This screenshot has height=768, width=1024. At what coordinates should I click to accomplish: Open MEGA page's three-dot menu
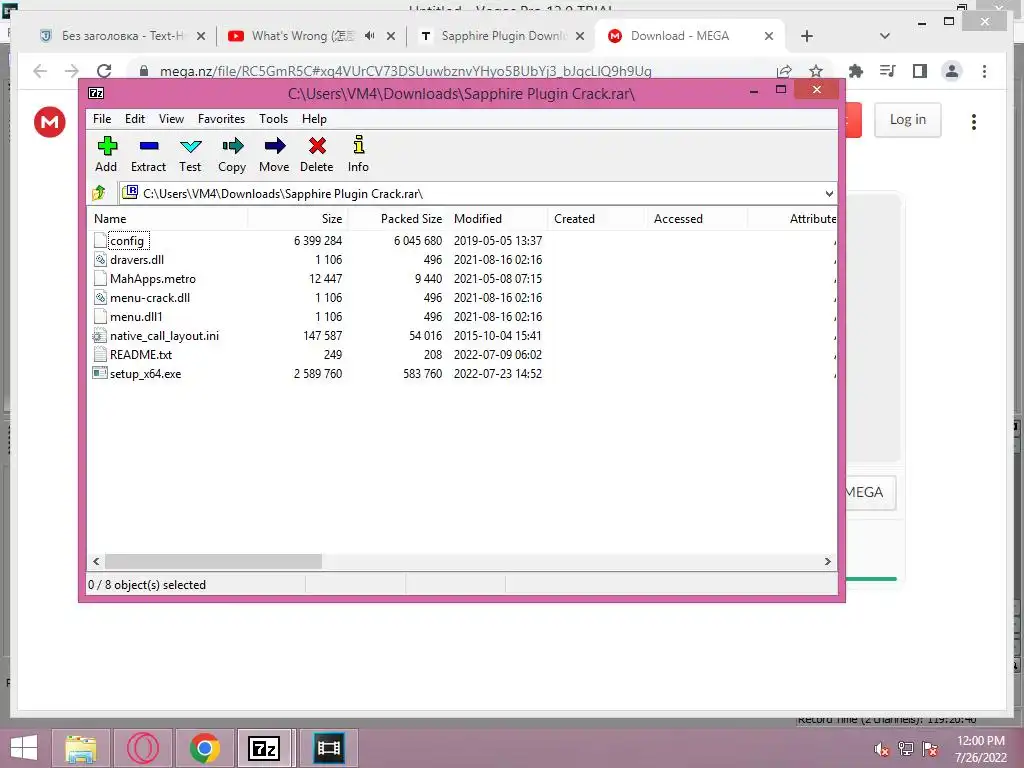974,121
